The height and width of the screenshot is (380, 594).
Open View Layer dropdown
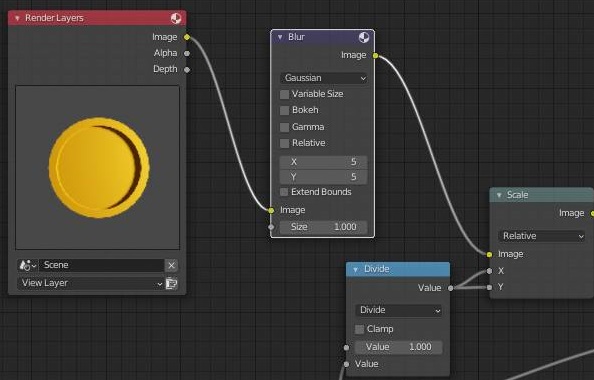point(91,283)
